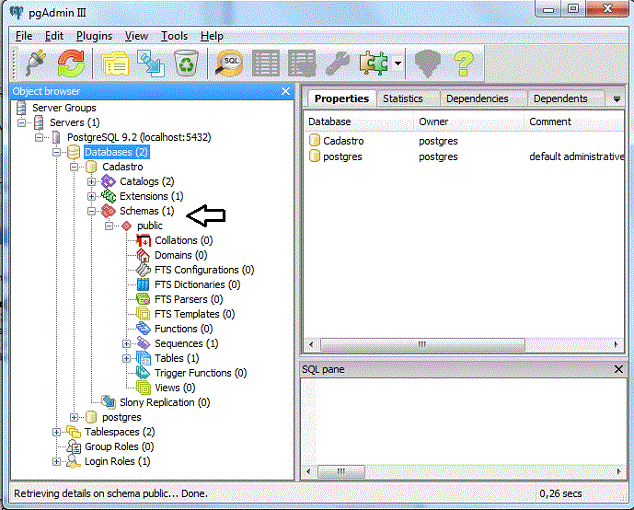
Task: Click the Comment column header
Action: [574, 122]
